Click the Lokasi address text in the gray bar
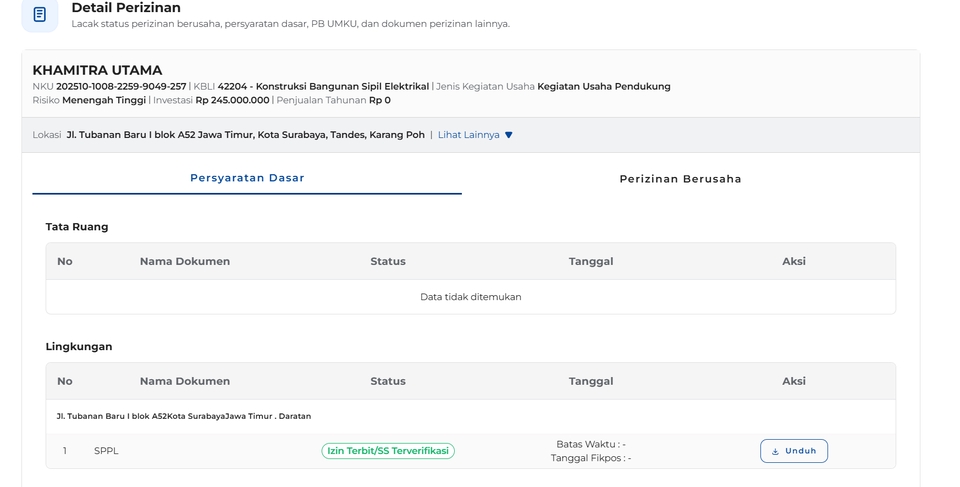The image size is (960, 487). click(x=245, y=135)
